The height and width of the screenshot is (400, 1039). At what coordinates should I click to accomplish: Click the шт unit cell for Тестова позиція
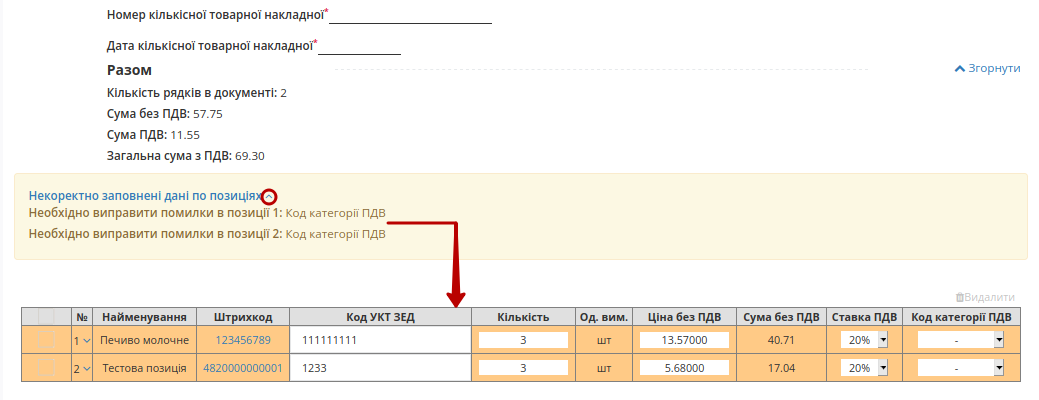pos(604,368)
